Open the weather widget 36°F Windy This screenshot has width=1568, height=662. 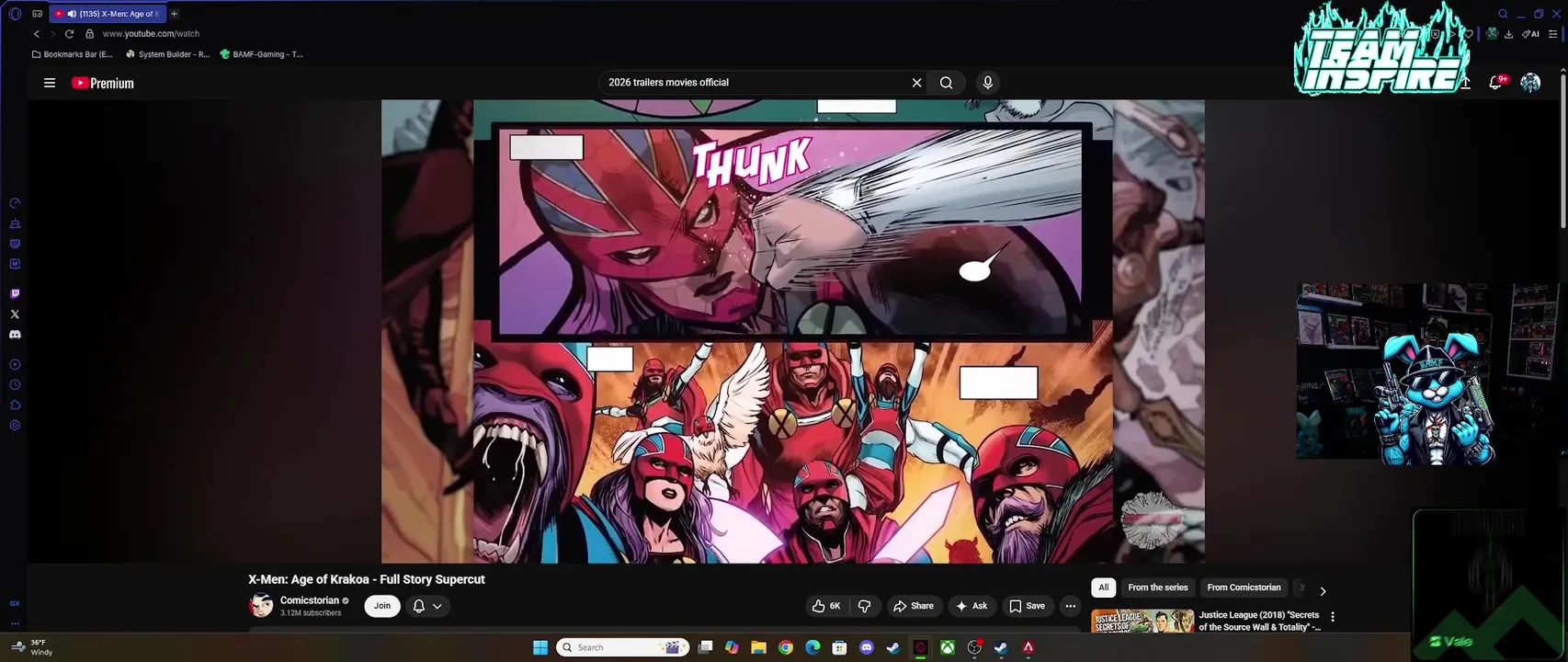[32, 647]
